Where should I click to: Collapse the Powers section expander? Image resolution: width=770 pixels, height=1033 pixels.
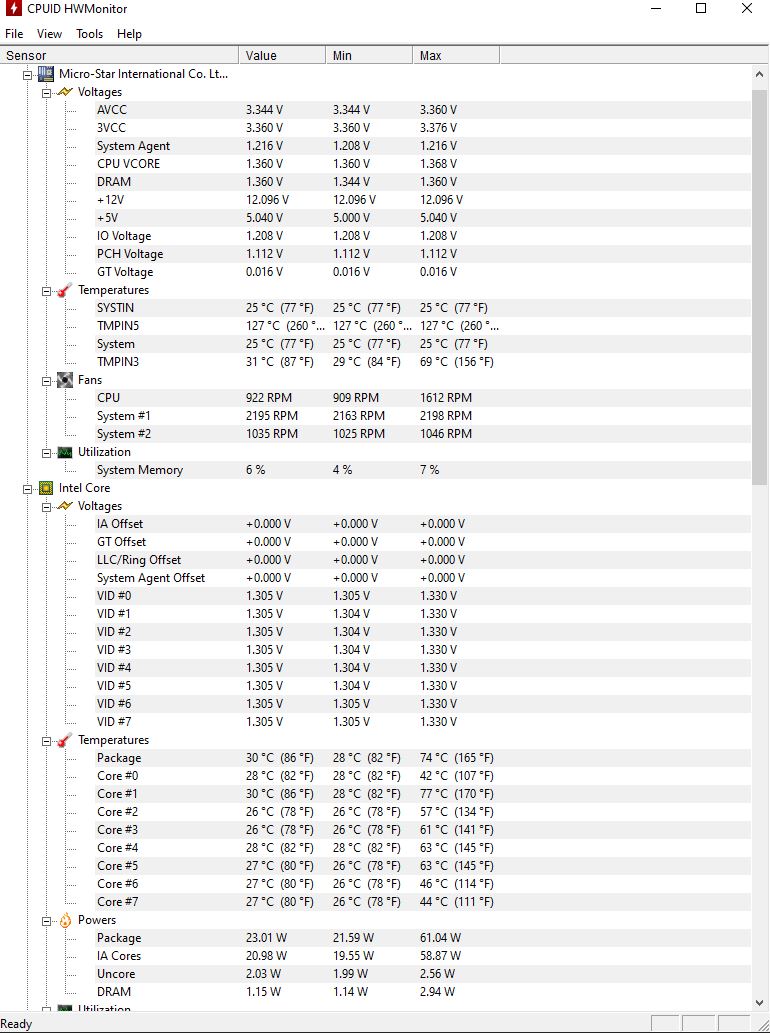tap(46, 920)
